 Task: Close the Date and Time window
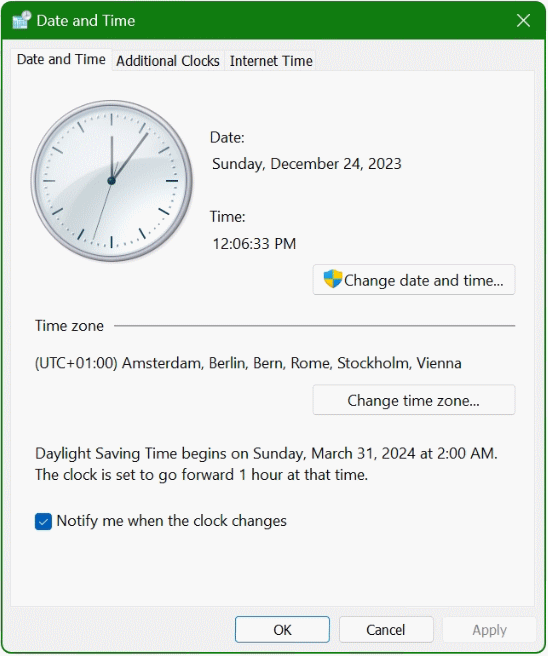[x=523, y=20]
